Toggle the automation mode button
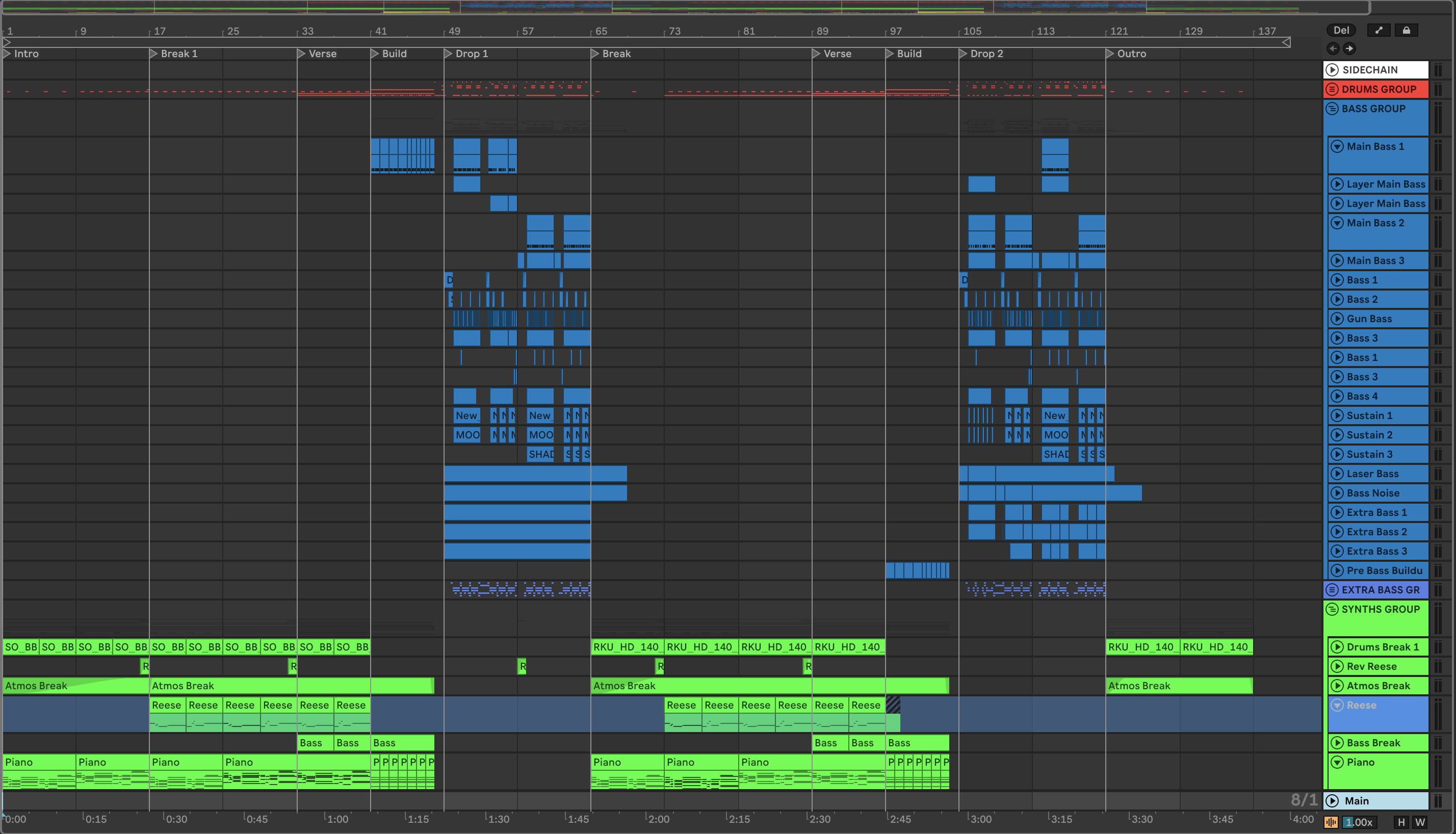The height and width of the screenshot is (834, 1456). 1379,31
